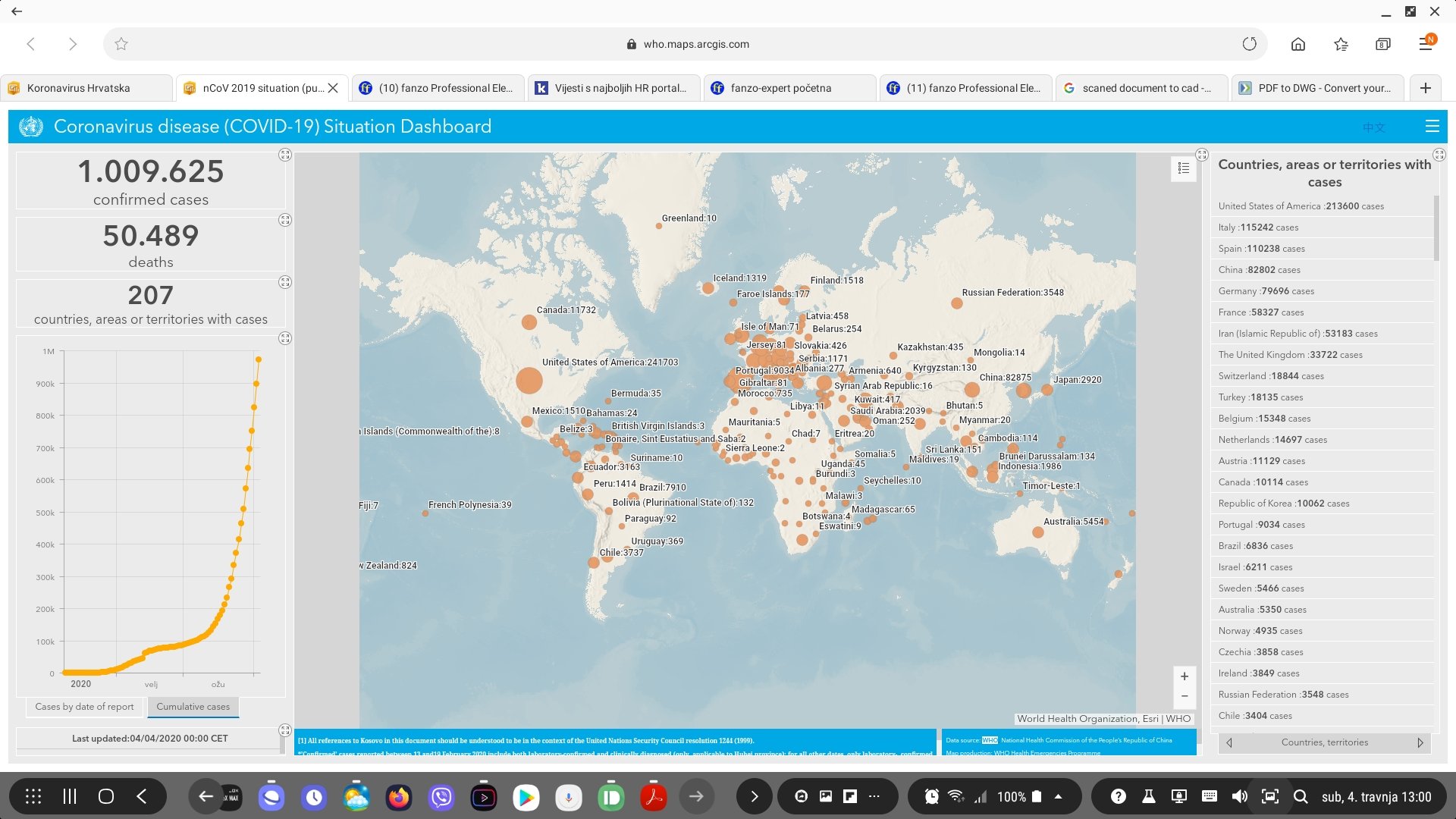Go to next countries list page arrow

(x=1420, y=743)
